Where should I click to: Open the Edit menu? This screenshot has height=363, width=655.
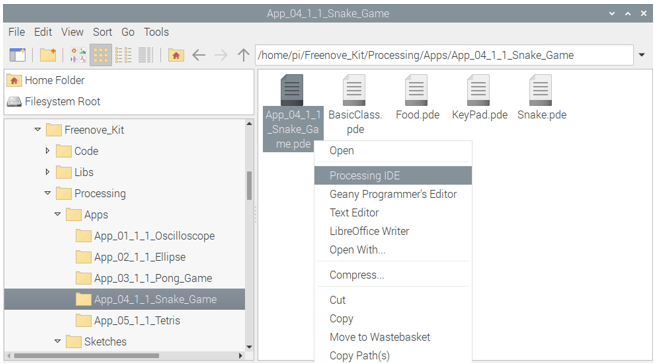(43, 32)
